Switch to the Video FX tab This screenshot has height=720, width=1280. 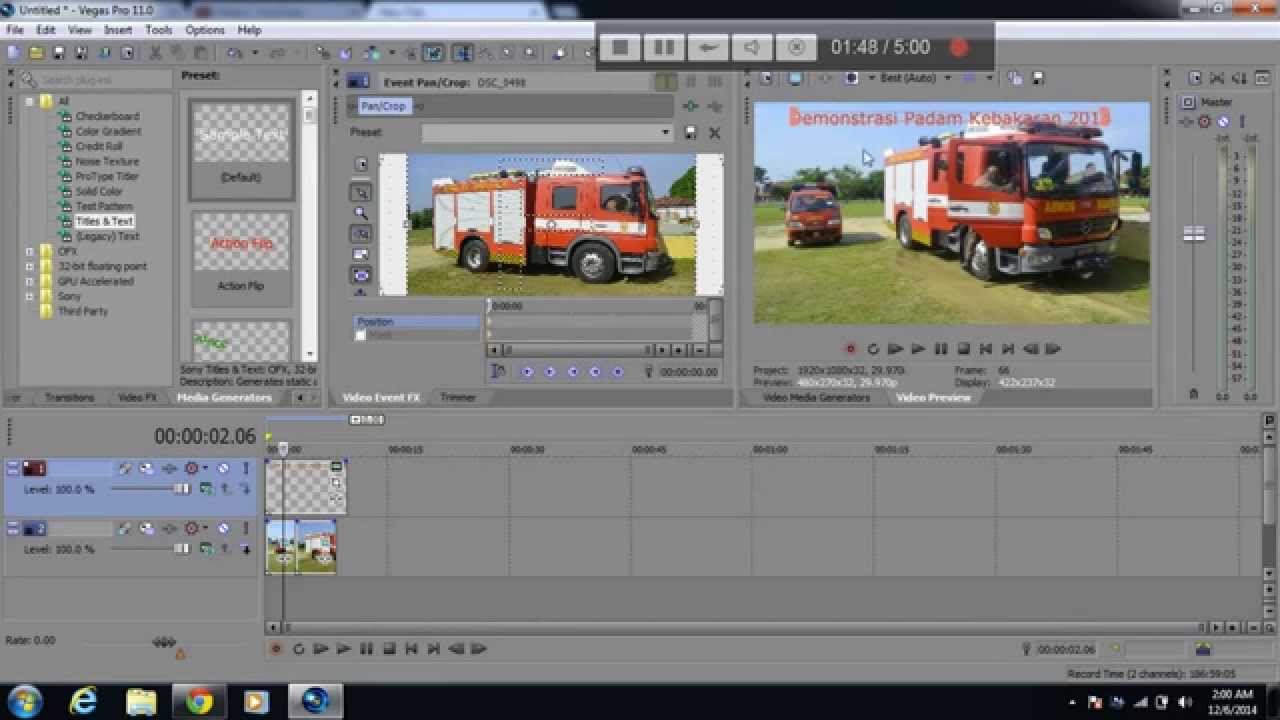[x=137, y=397]
